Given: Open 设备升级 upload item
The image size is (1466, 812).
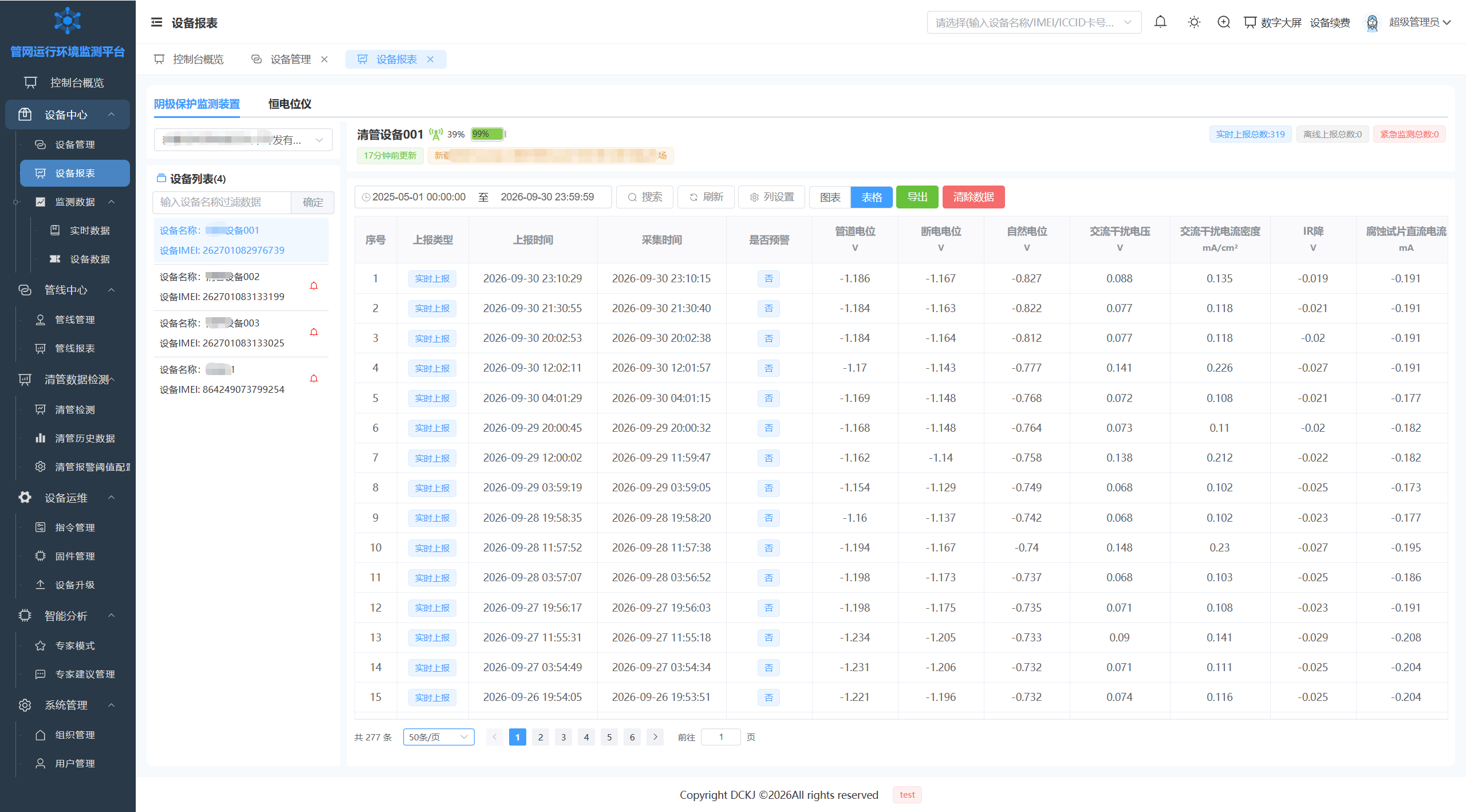Looking at the screenshot, I should click(75, 585).
